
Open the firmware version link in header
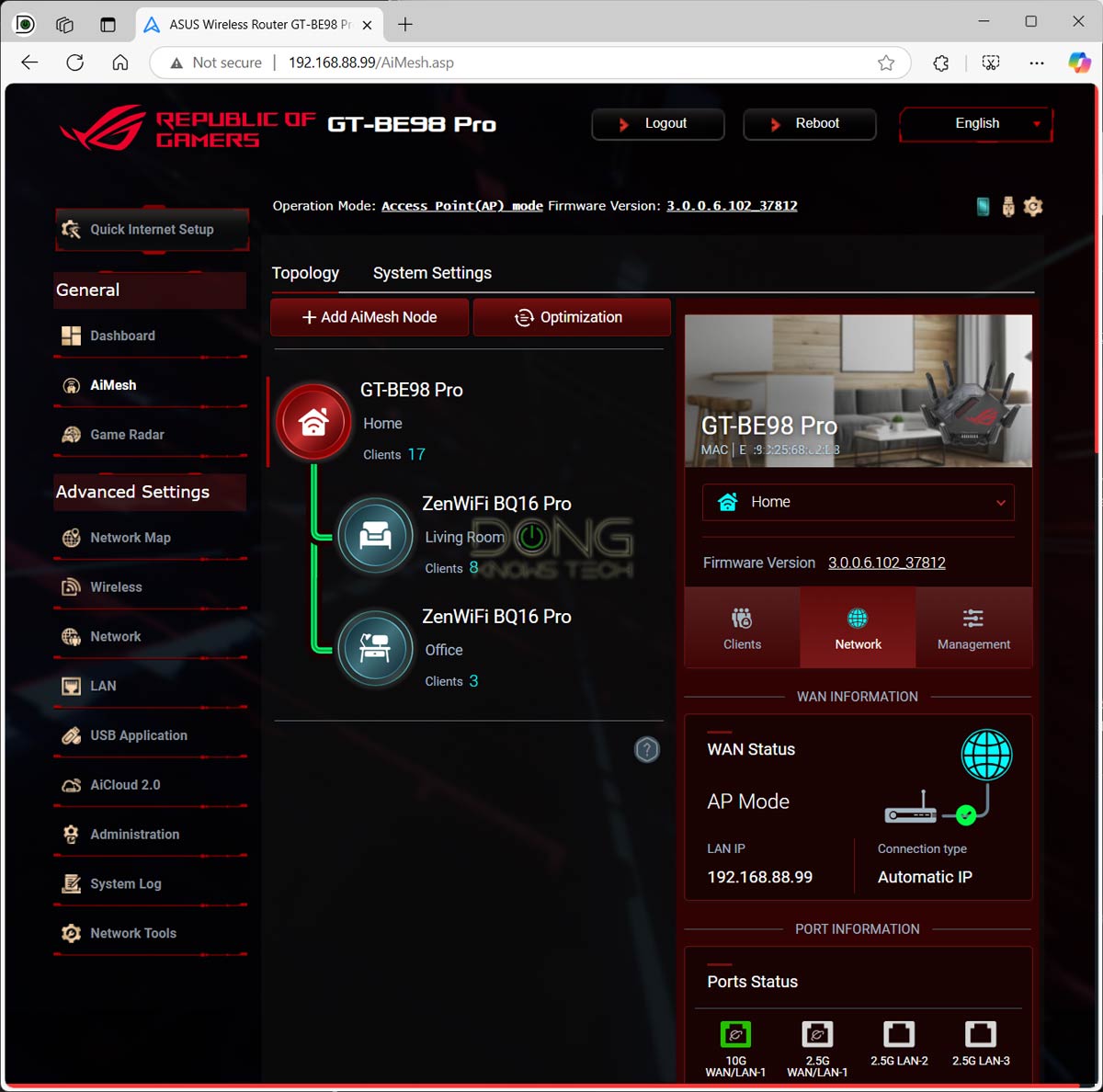pos(732,206)
